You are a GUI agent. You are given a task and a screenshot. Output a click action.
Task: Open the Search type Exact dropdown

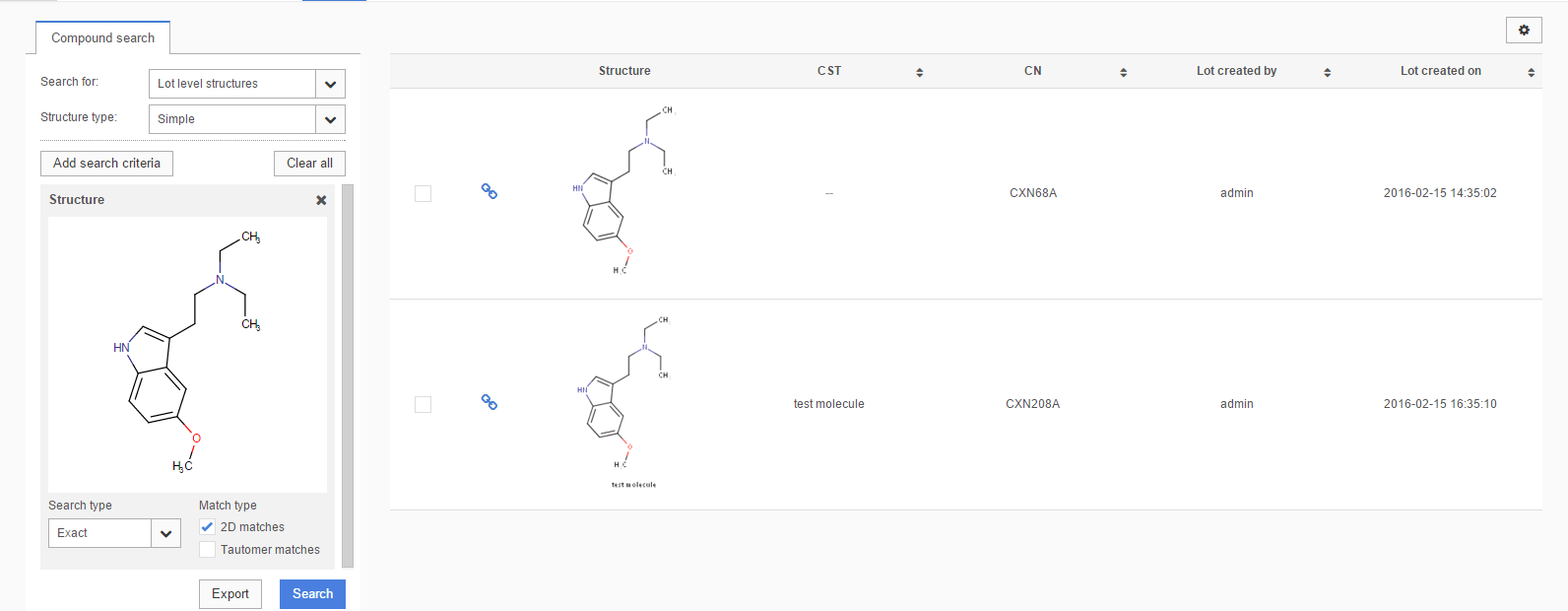tap(165, 533)
